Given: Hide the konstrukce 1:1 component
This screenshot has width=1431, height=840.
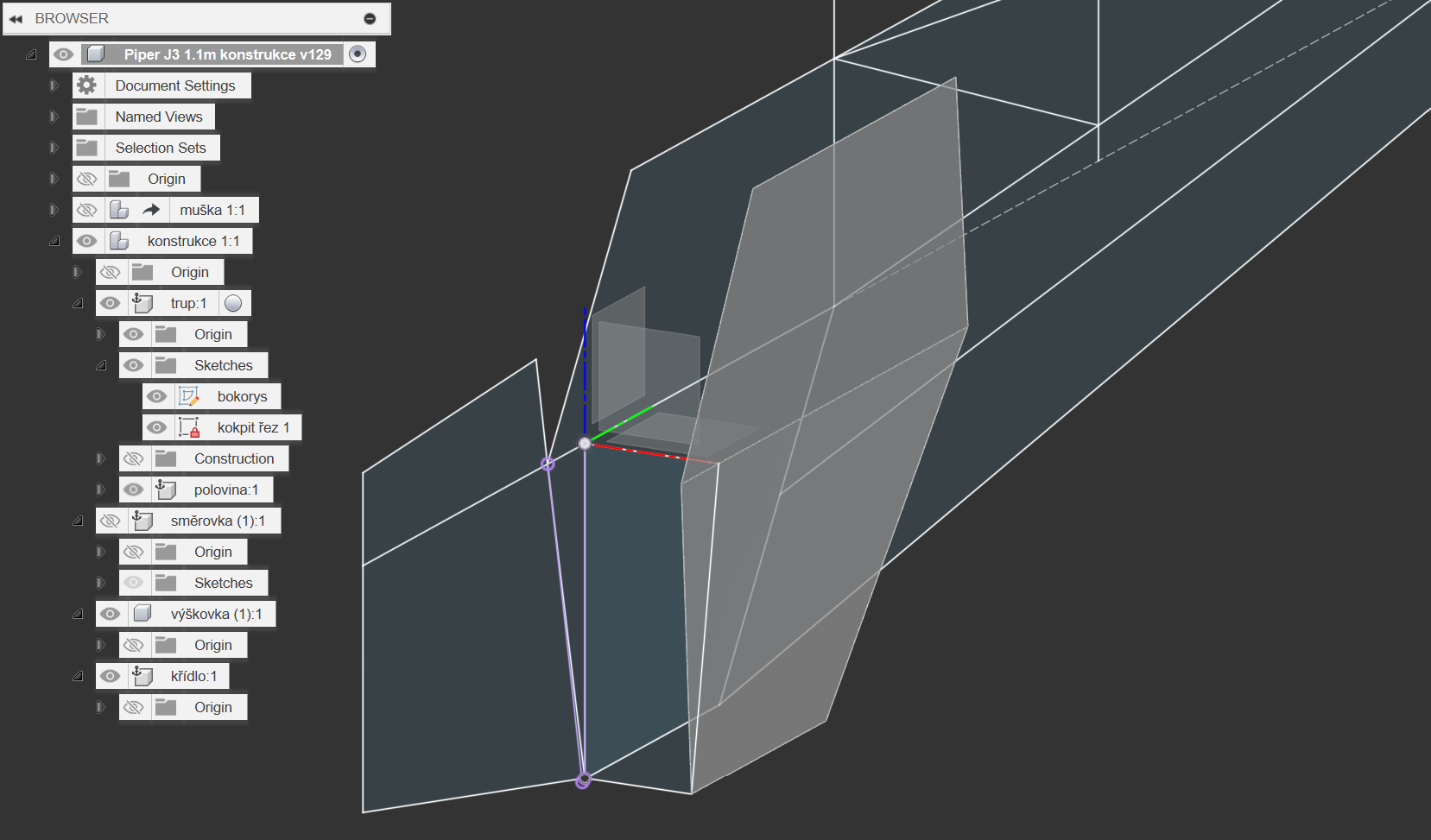Looking at the screenshot, I should 86,241.
